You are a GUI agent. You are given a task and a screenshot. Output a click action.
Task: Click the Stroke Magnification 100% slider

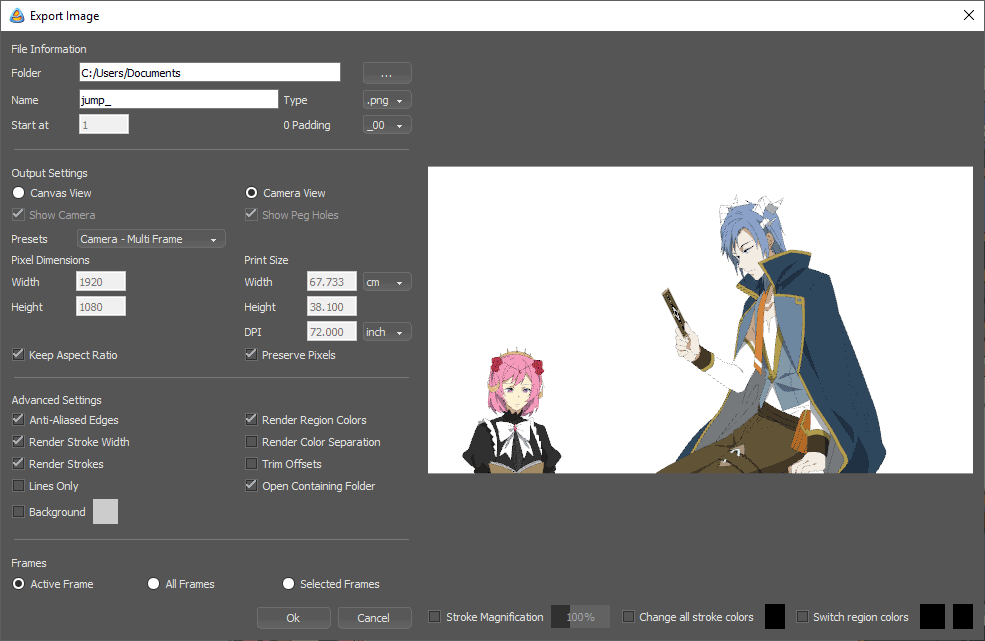[x=580, y=616]
